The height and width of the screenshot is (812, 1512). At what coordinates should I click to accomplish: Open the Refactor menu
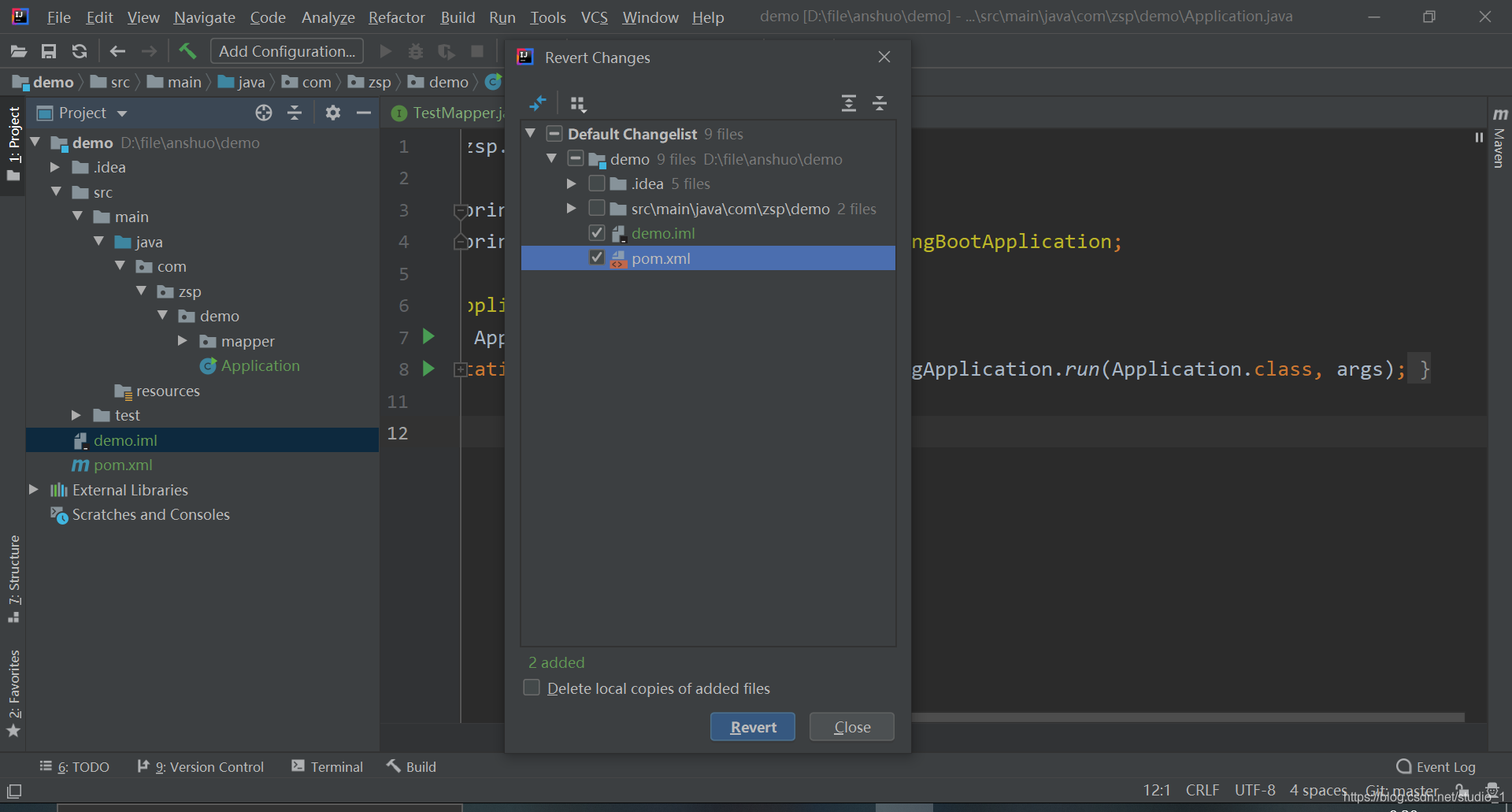[x=397, y=17]
